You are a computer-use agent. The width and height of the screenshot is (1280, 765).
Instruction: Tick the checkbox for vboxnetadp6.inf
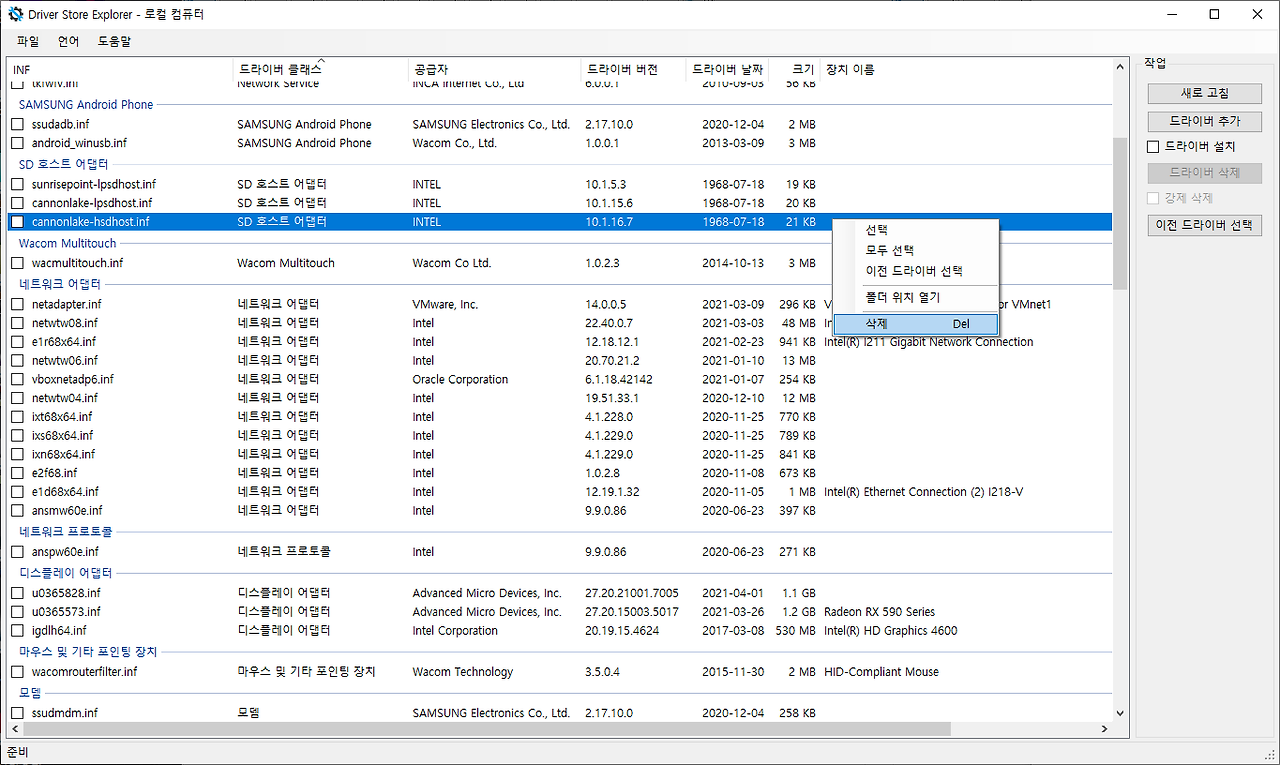(x=17, y=380)
